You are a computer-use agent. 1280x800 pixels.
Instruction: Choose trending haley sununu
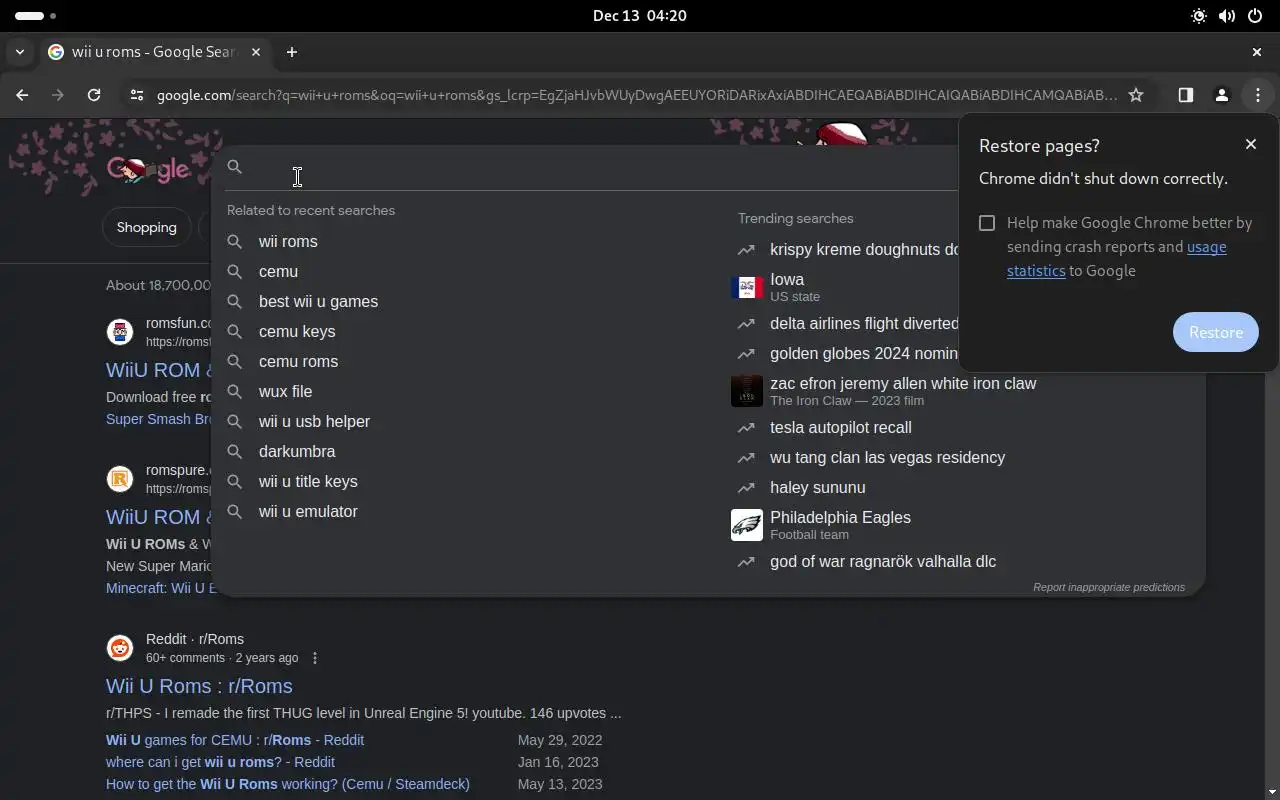click(x=818, y=487)
